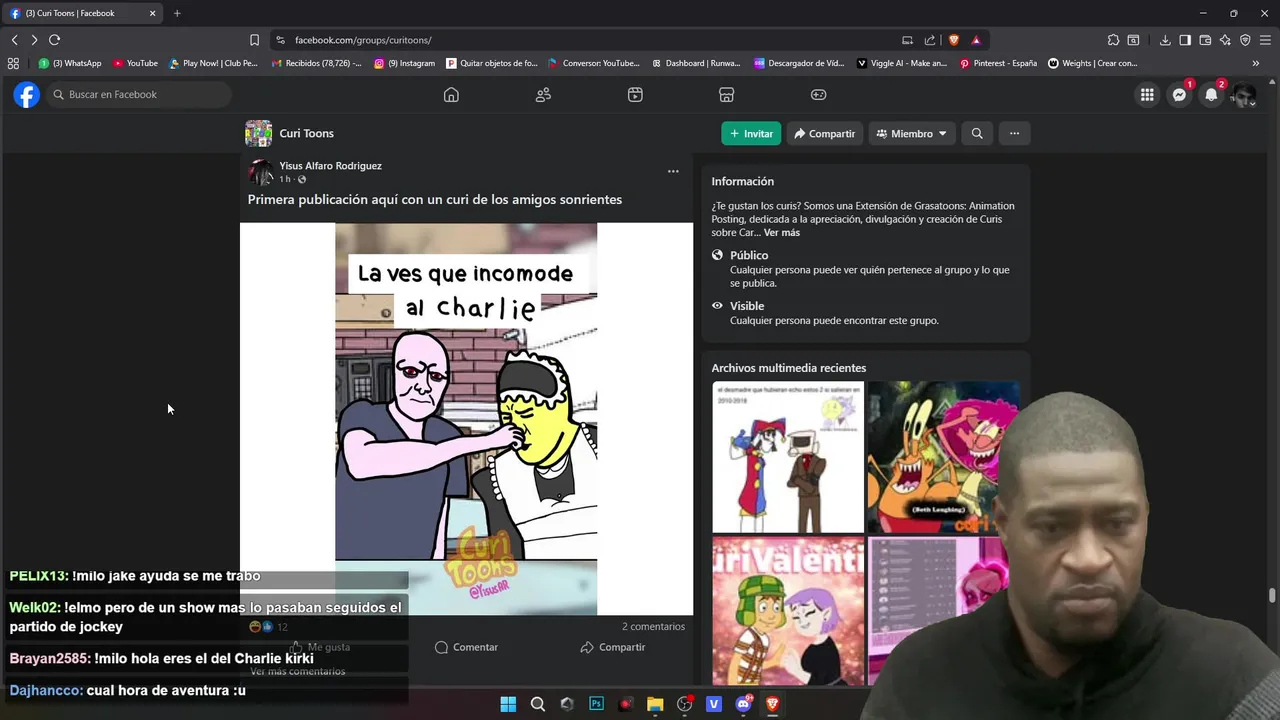Click the post's public audience globe icon
This screenshot has height=720, width=1280.
(302, 179)
